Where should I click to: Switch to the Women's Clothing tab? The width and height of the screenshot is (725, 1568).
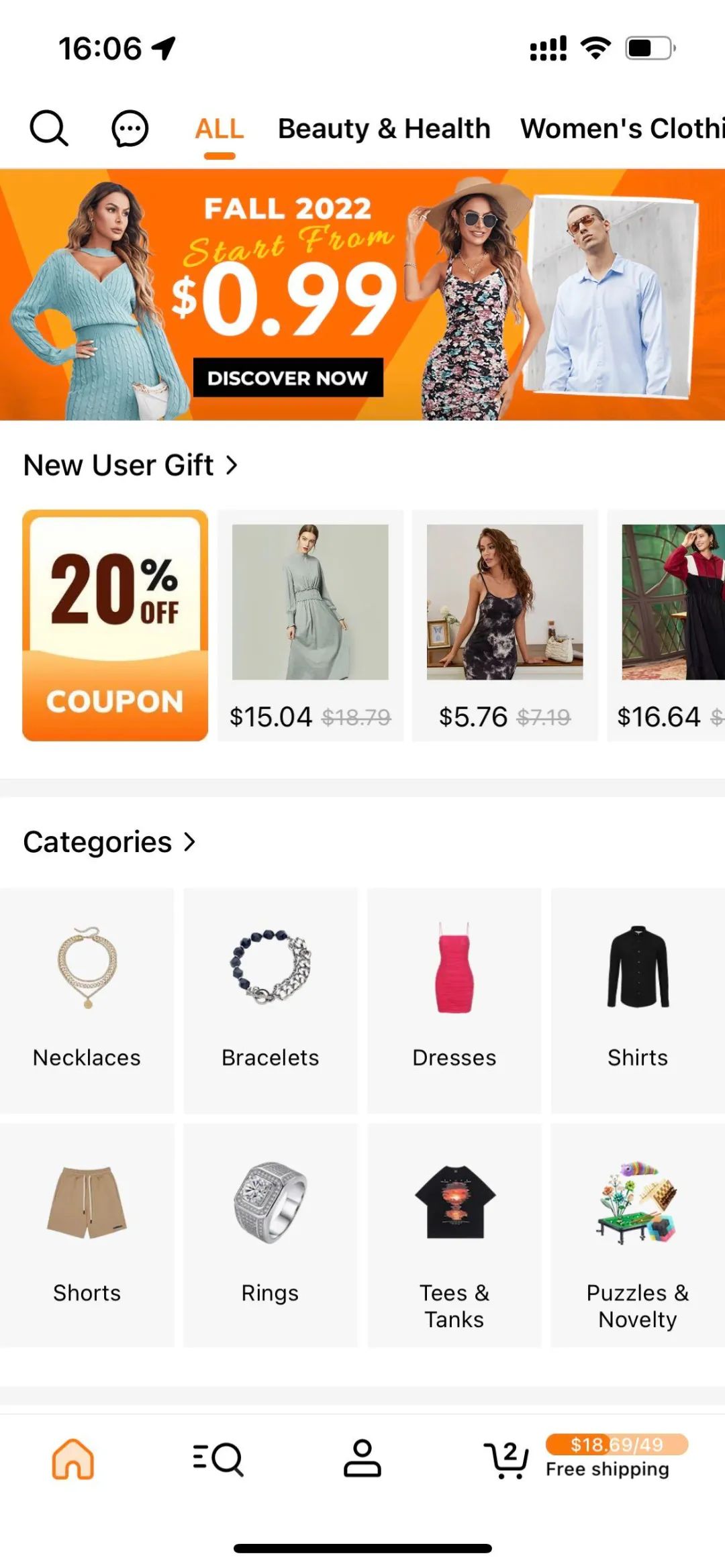coord(622,129)
